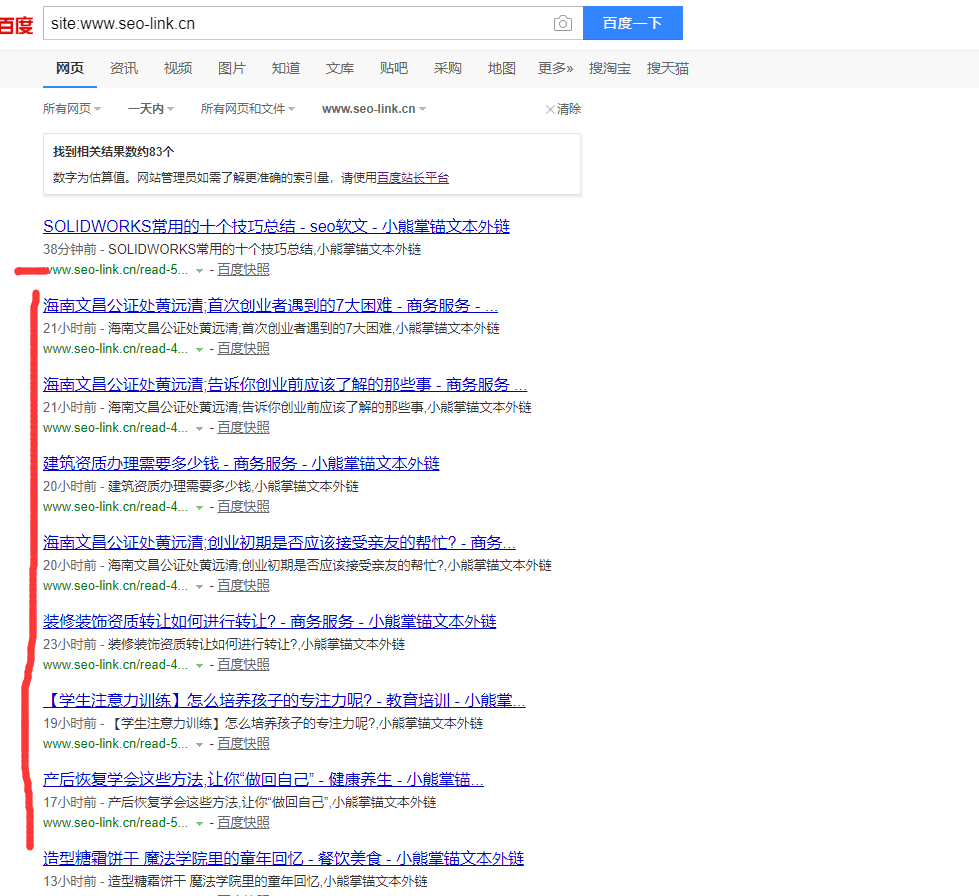Switch to the 网页 tab
Image resolution: width=979 pixels, height=896 pixels.
(x=69, y=68)
